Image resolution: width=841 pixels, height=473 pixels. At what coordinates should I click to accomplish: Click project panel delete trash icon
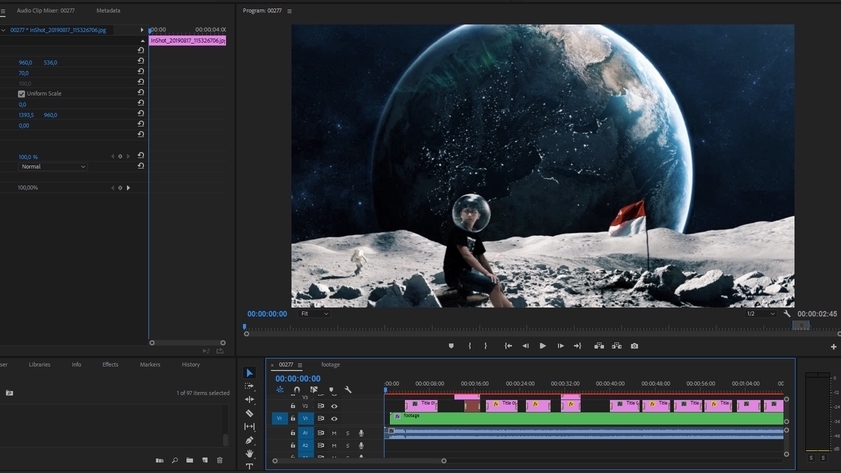[220, 460]
